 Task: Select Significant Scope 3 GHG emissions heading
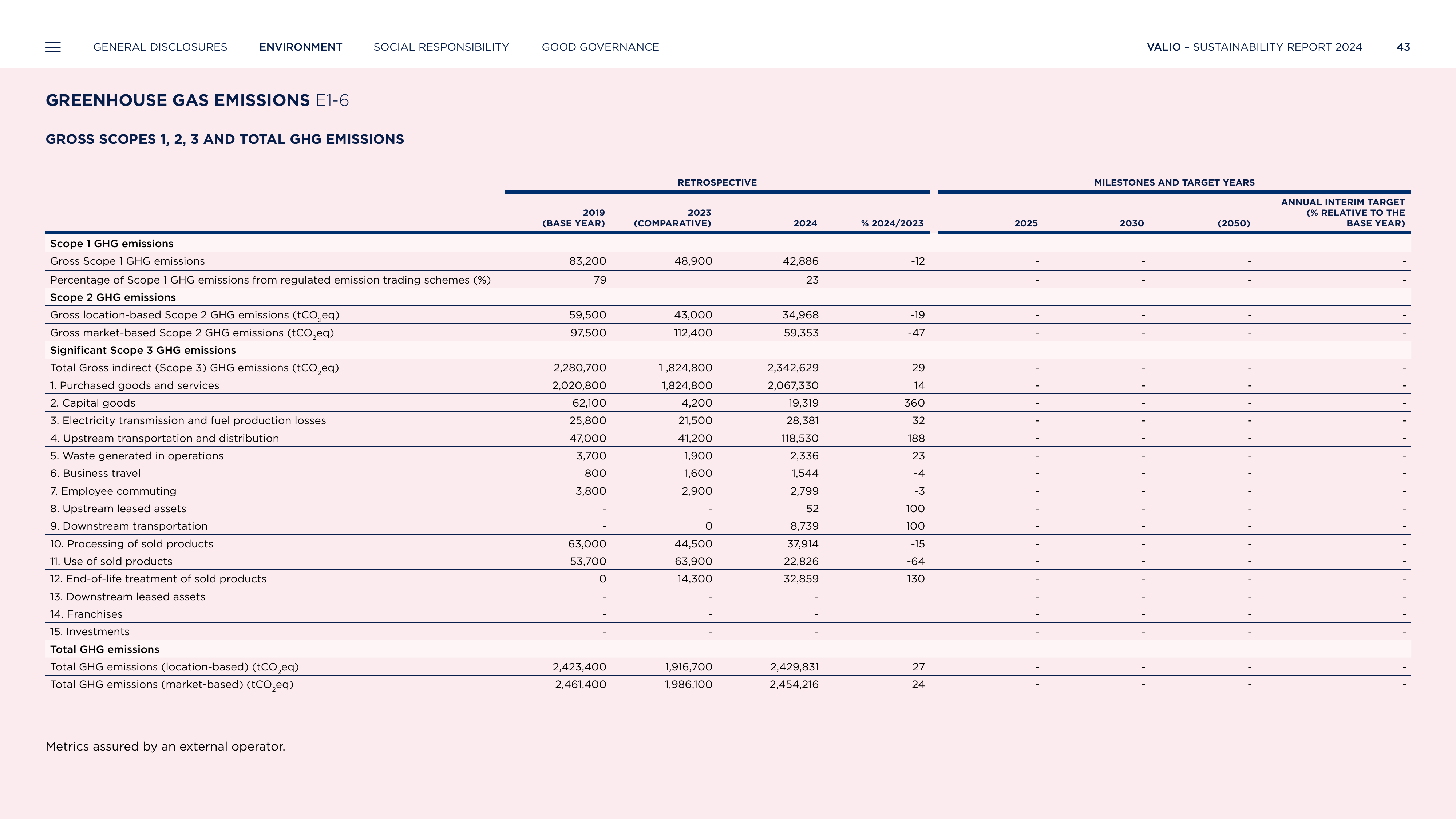[143, 350]
